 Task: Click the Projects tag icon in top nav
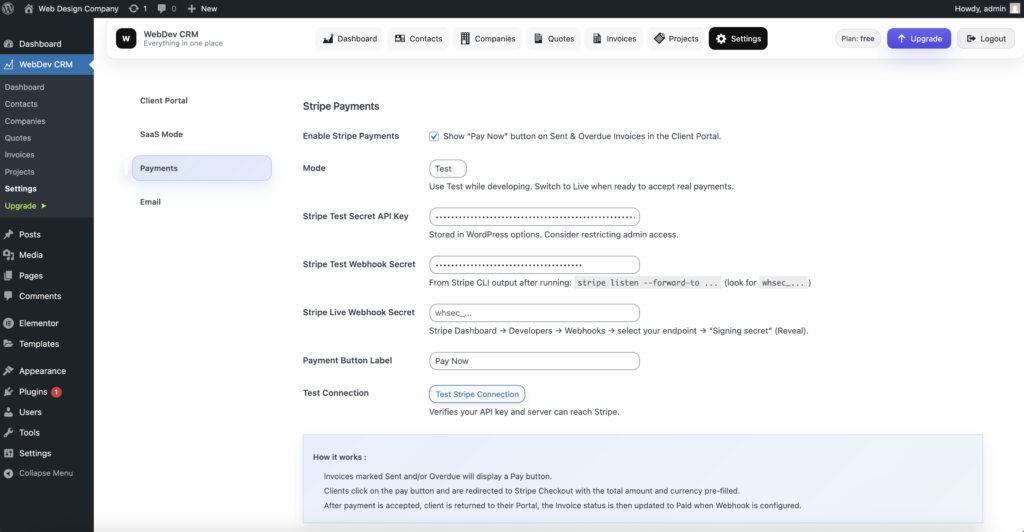tap(660, 39)
